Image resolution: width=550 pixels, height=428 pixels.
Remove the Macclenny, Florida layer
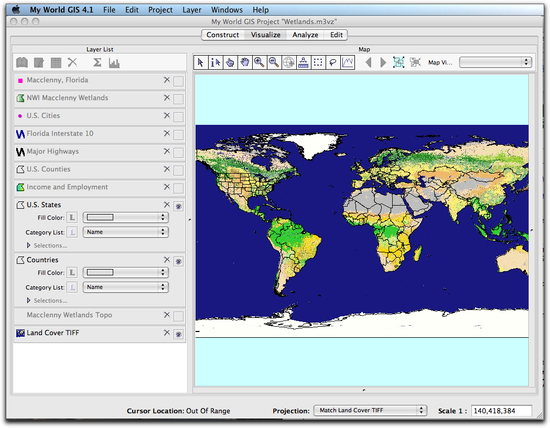(x=167, y=80)
